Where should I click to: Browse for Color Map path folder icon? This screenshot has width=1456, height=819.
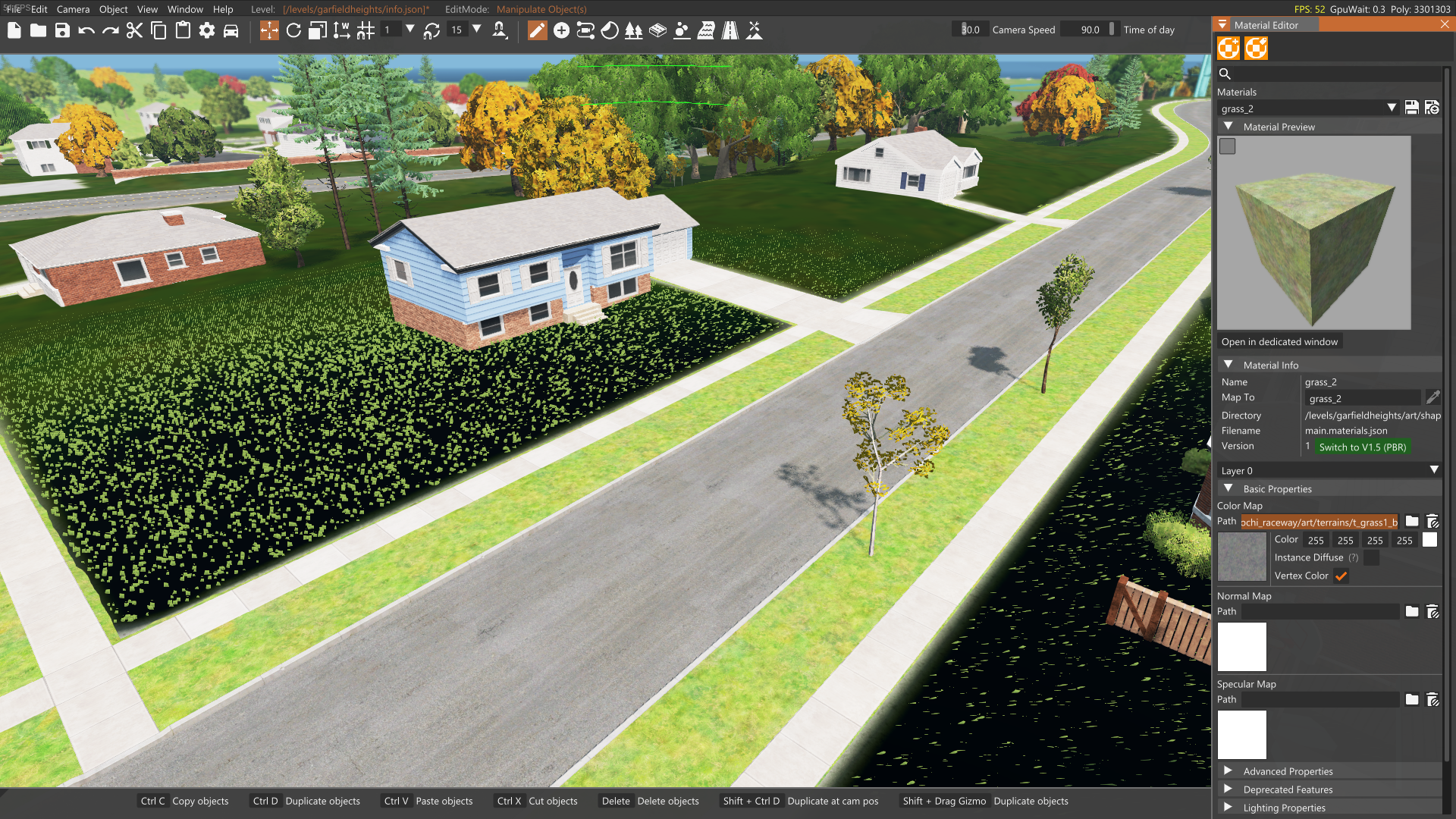1411,522
